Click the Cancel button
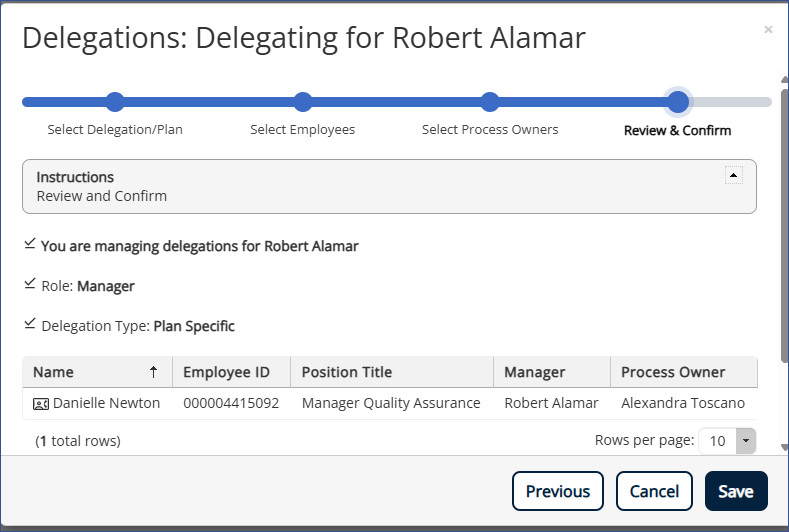 pyautogui.click(x=654, y=491)
